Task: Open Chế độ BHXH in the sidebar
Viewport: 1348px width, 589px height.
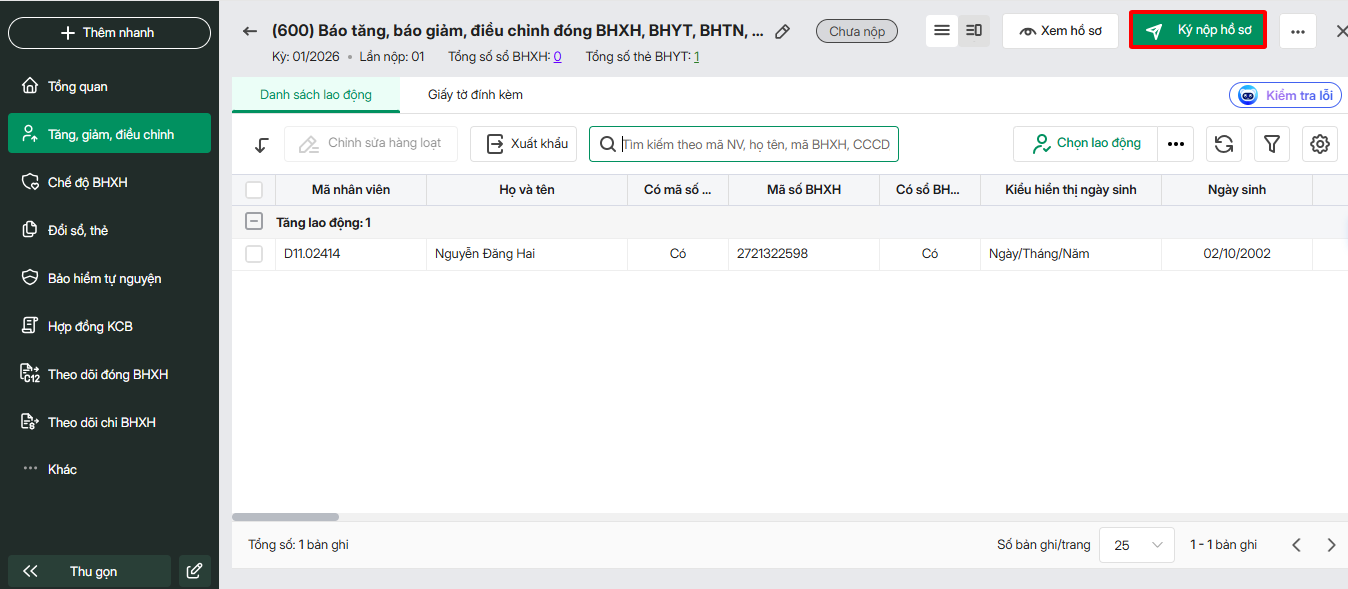Action: pyautogui.click(x=109, y=182)
